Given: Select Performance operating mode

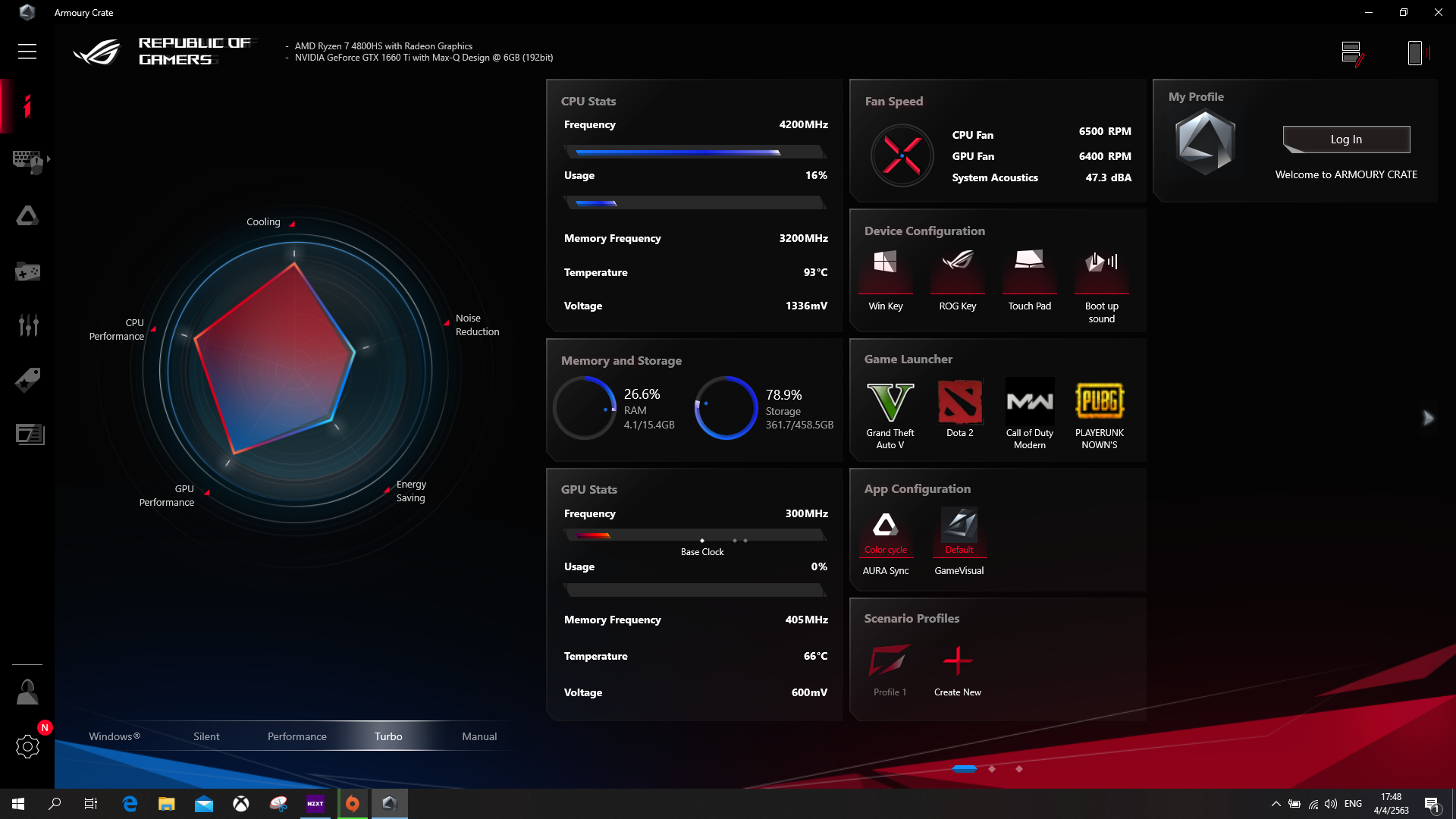Looking at the screenshot, I should tap(297, 736).
